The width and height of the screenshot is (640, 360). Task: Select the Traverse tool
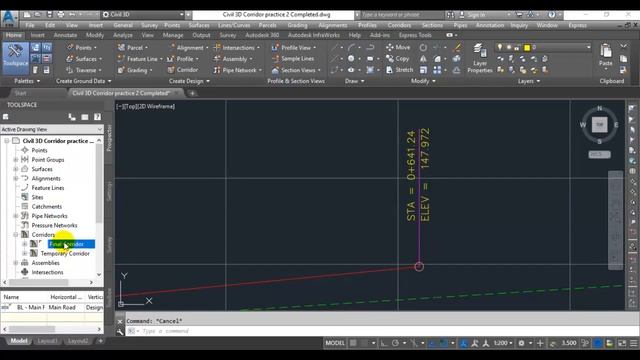pyautogui.click(x=83, y=70)
